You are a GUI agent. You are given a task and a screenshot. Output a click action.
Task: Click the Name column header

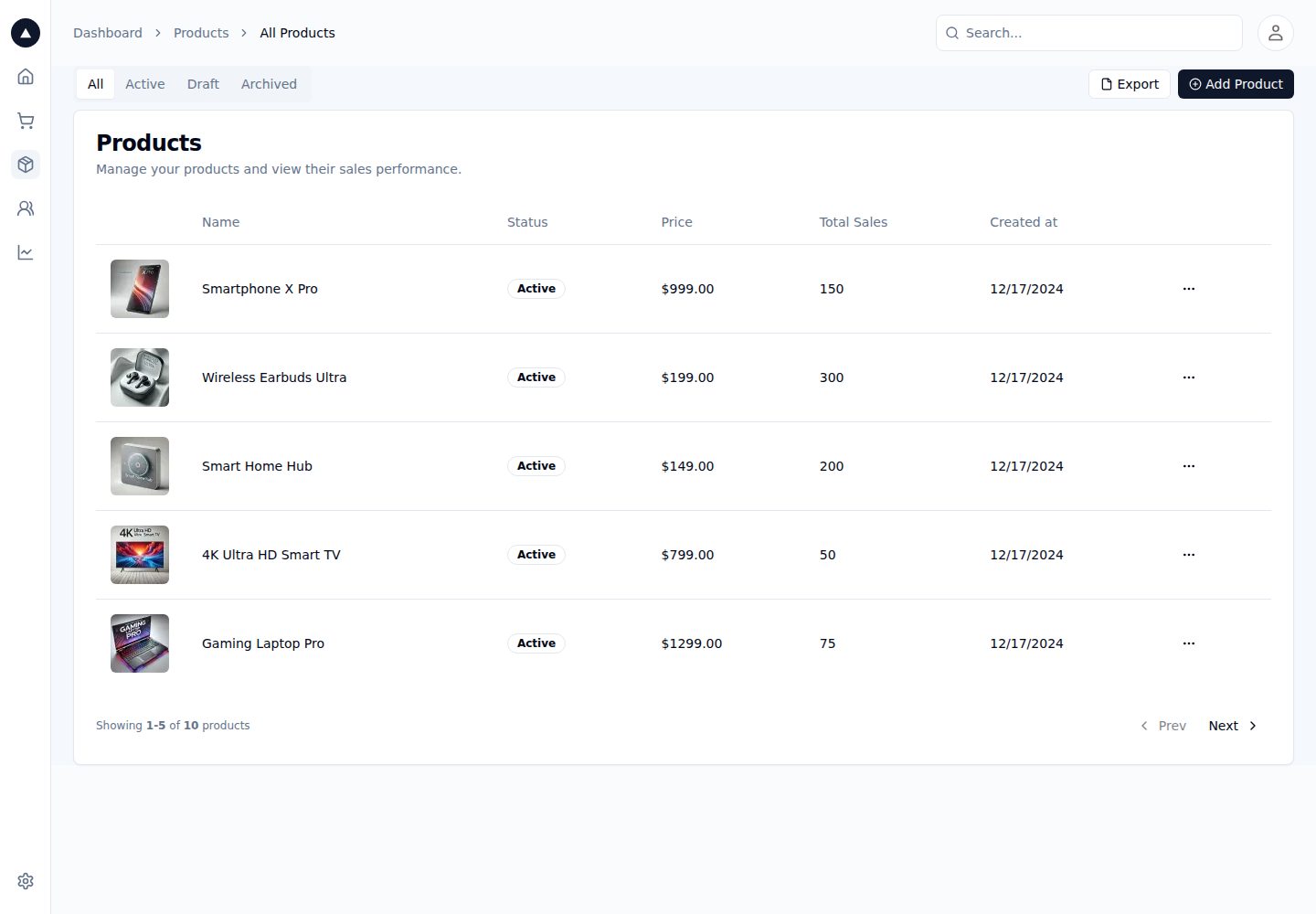click(x=220, y=222)
